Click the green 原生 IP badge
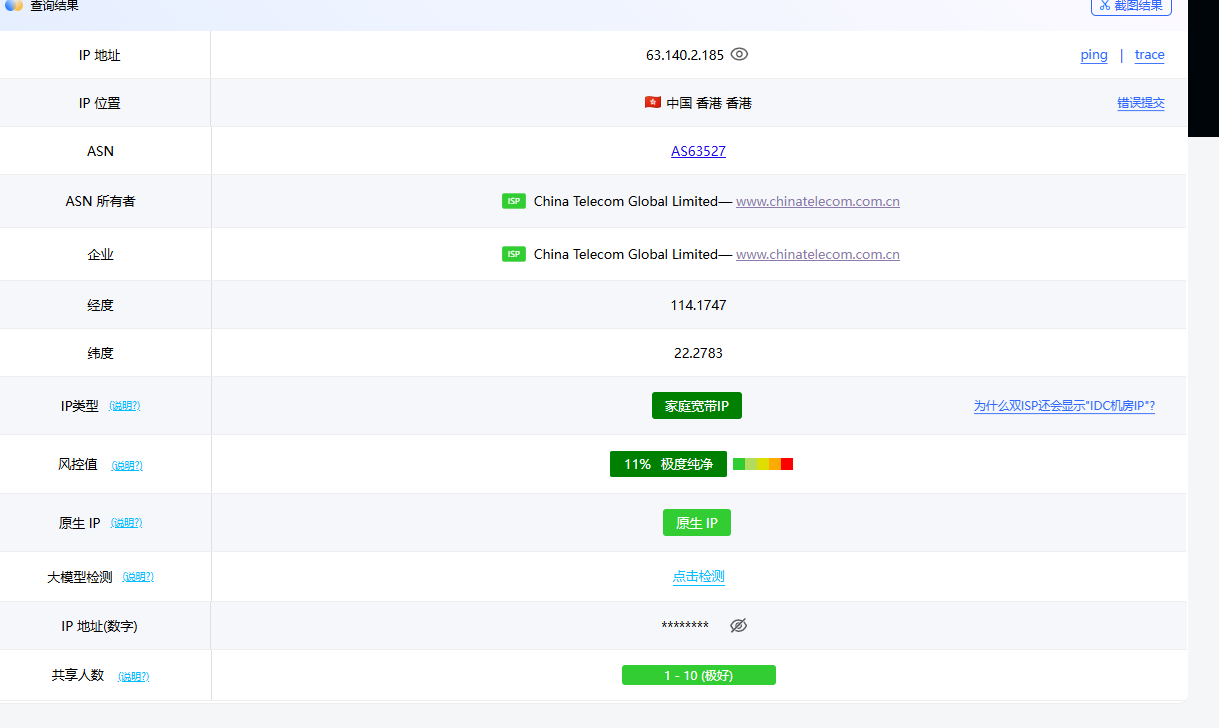This screenshot has height=728, width=1219. click(696, 523)
